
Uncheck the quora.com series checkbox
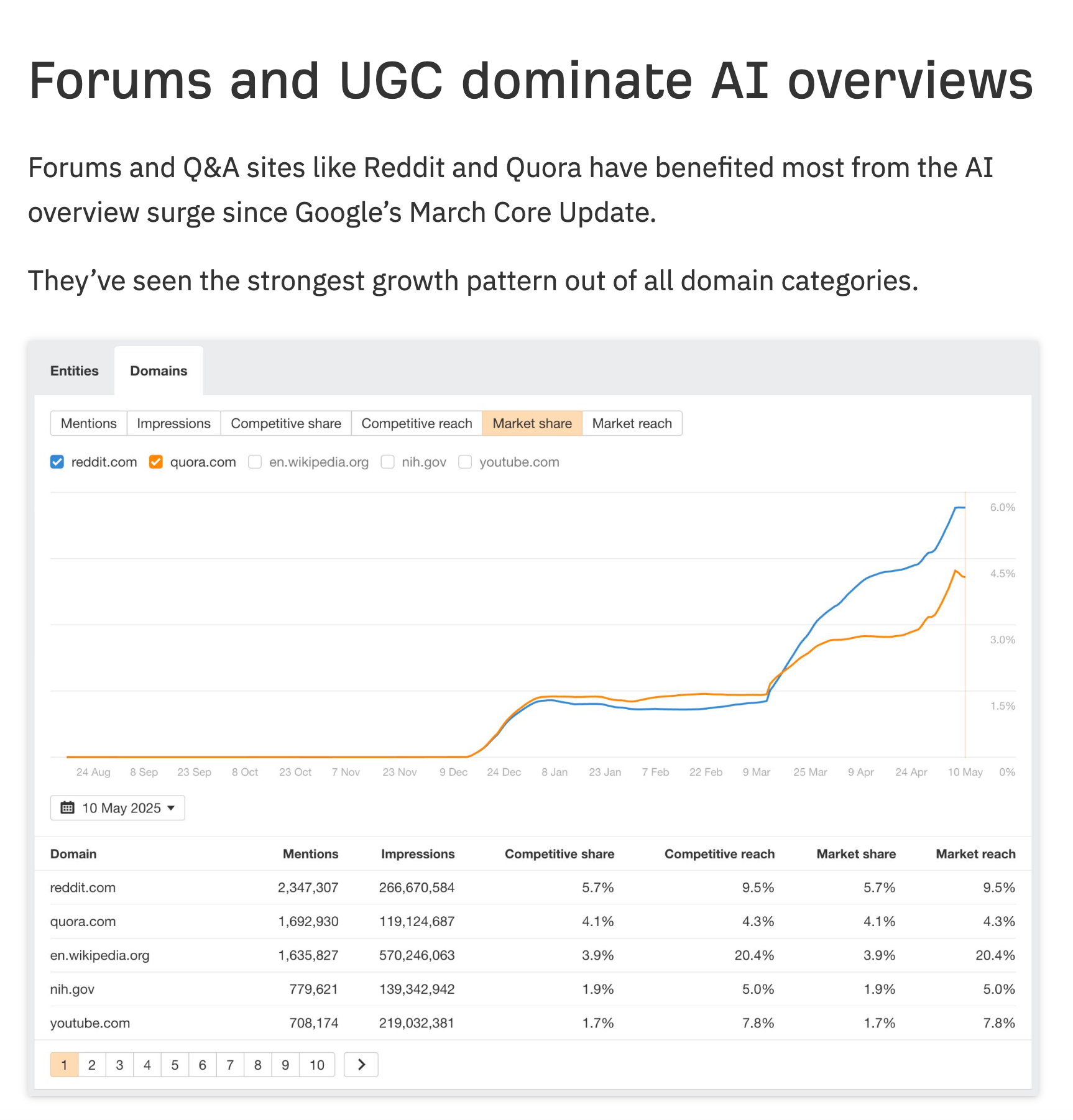[156, 462]
